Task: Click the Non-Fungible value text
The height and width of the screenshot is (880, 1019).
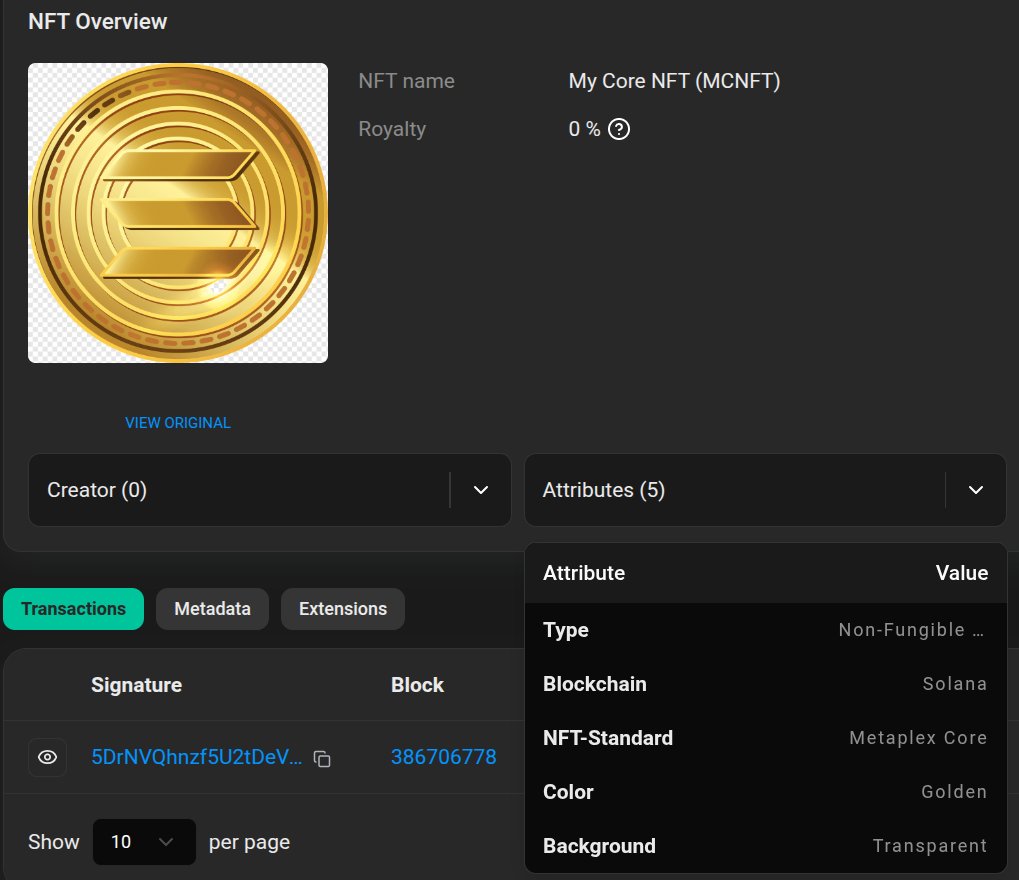Action: (x=912, y=630)
